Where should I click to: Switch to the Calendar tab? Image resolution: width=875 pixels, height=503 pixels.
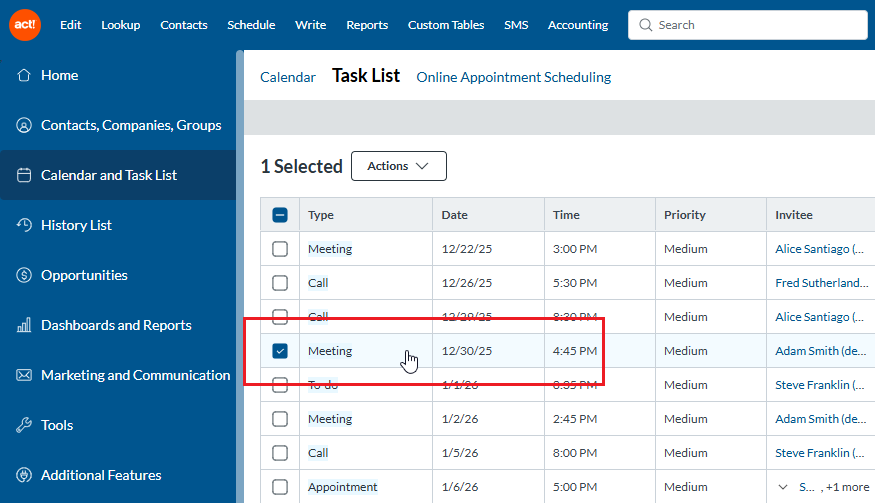[288, 77]
